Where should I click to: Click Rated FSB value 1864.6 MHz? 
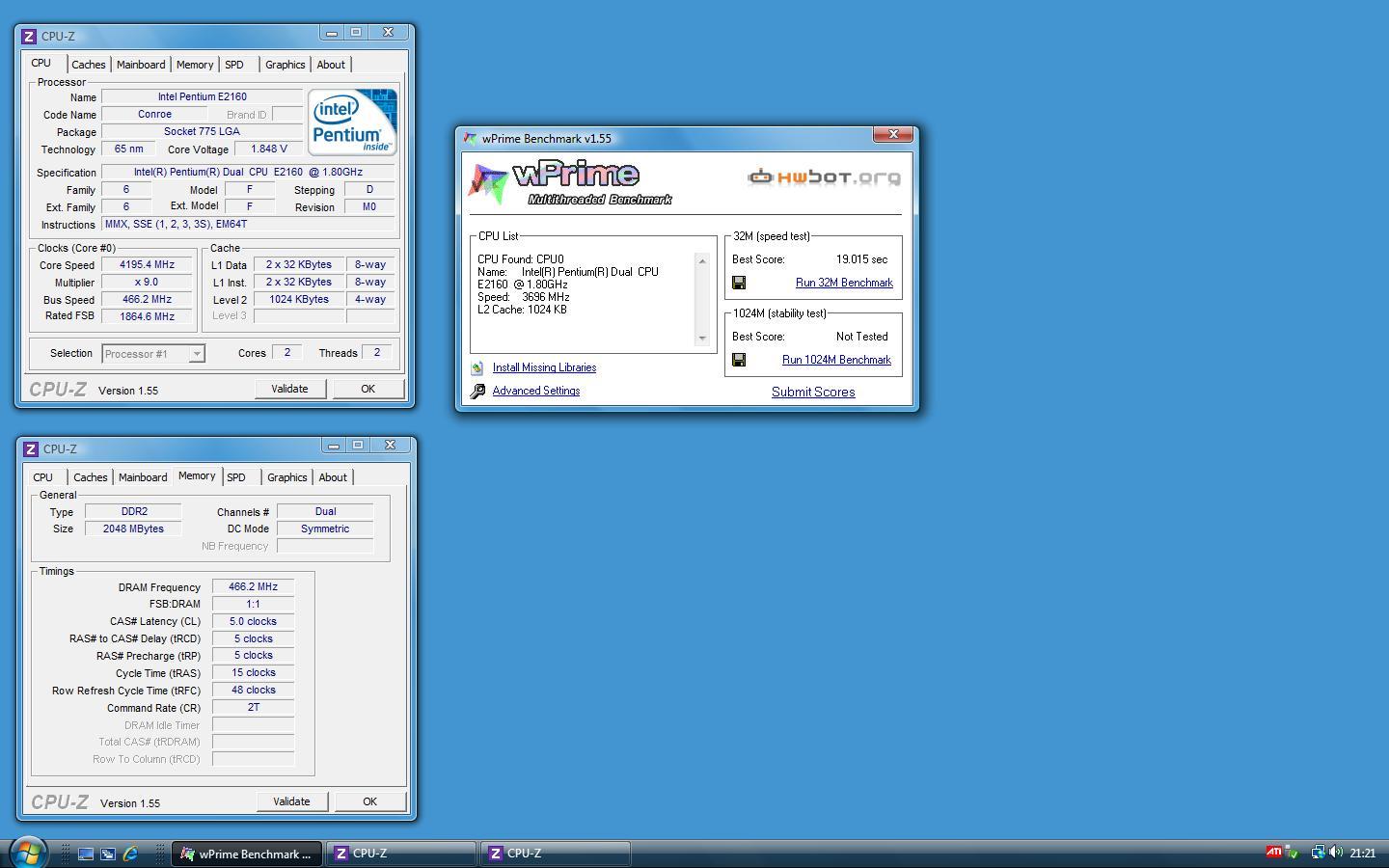point(148,316)
